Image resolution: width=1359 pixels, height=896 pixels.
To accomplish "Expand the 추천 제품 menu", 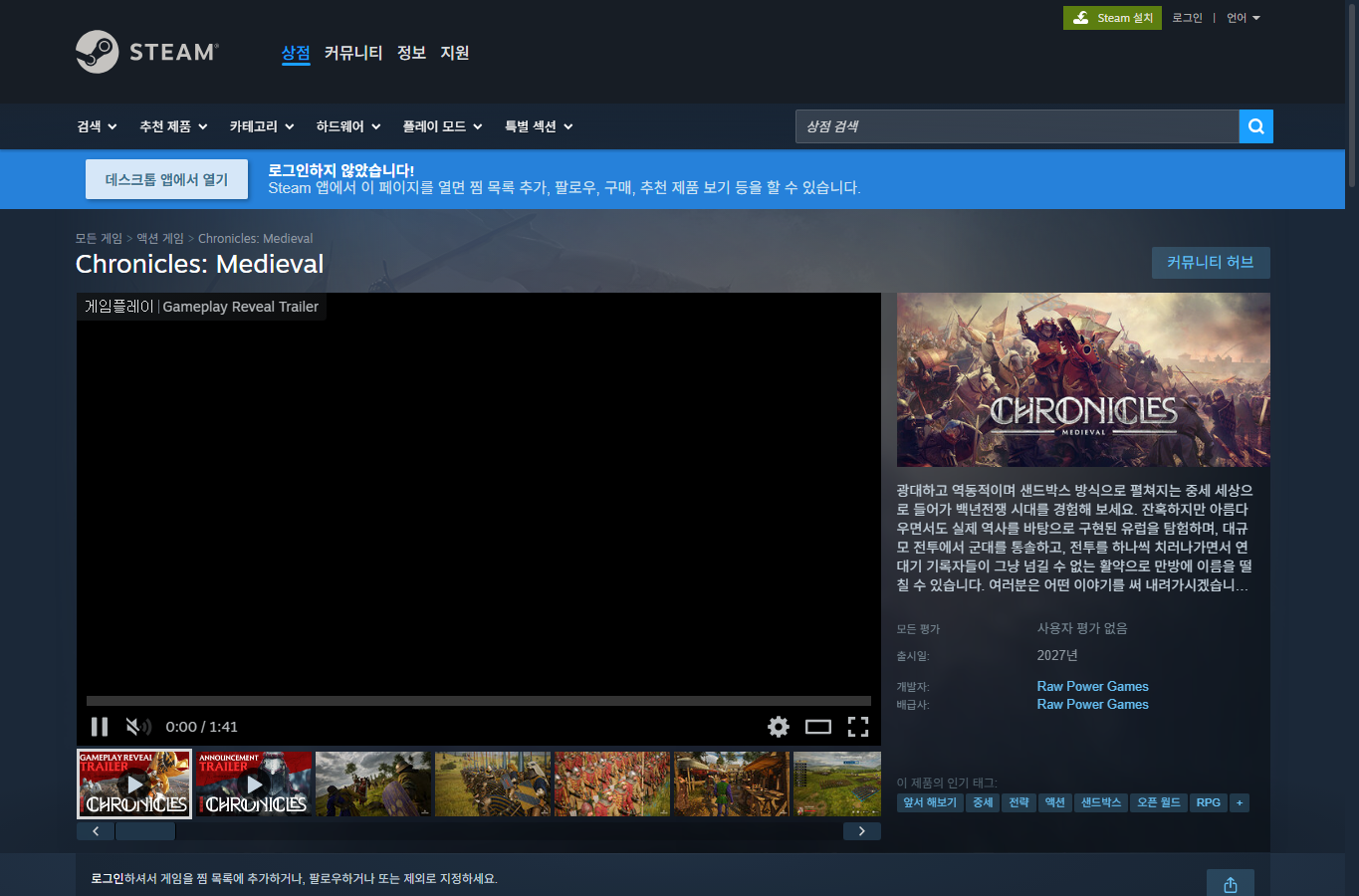I will pos(174,126).
